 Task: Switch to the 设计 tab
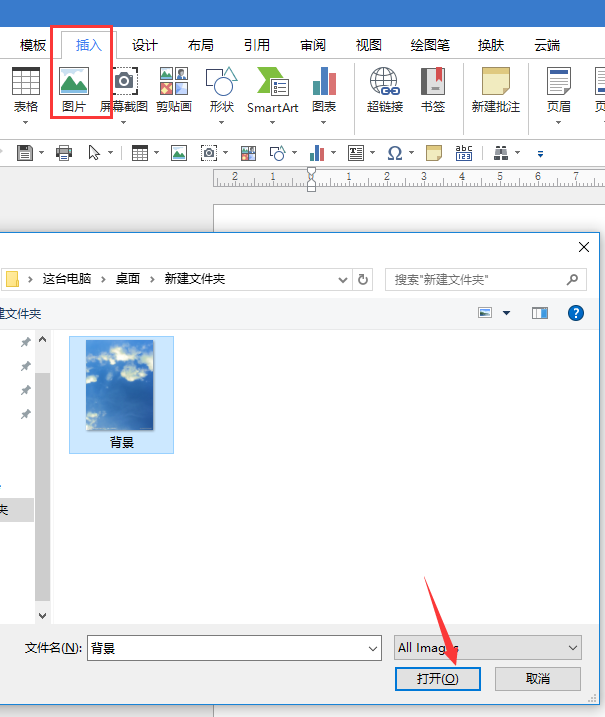(x=145, y=45)
